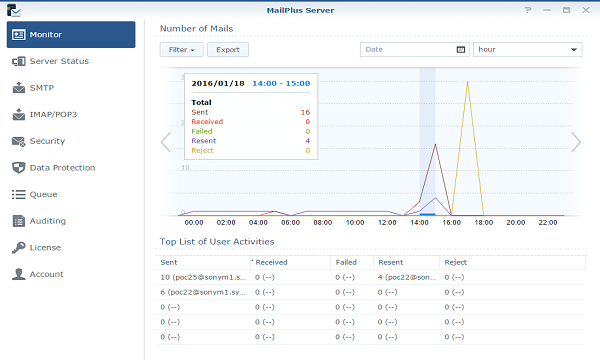Focus the Date input field
This screenshot has height=360, width=600.
tap(409, 49)
